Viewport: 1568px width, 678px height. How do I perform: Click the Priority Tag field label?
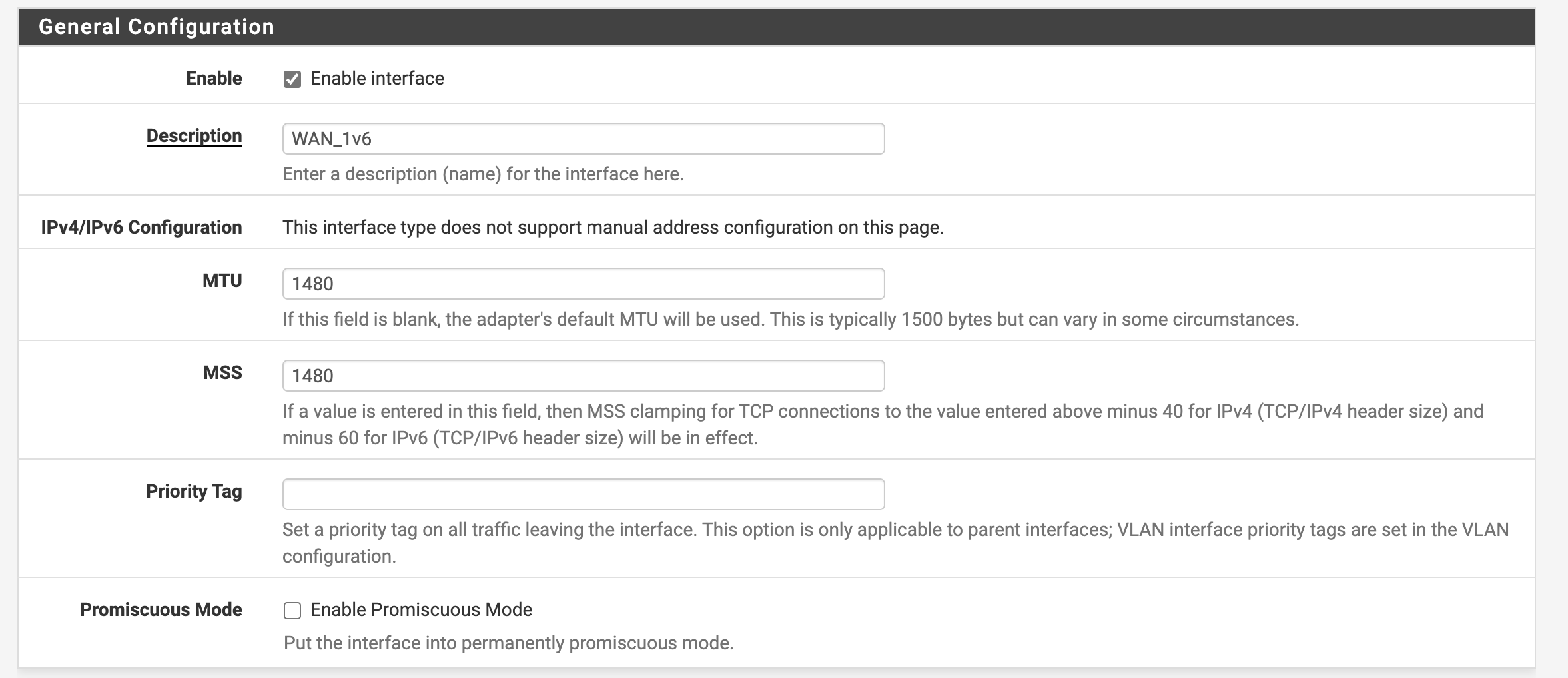point(194,492)
